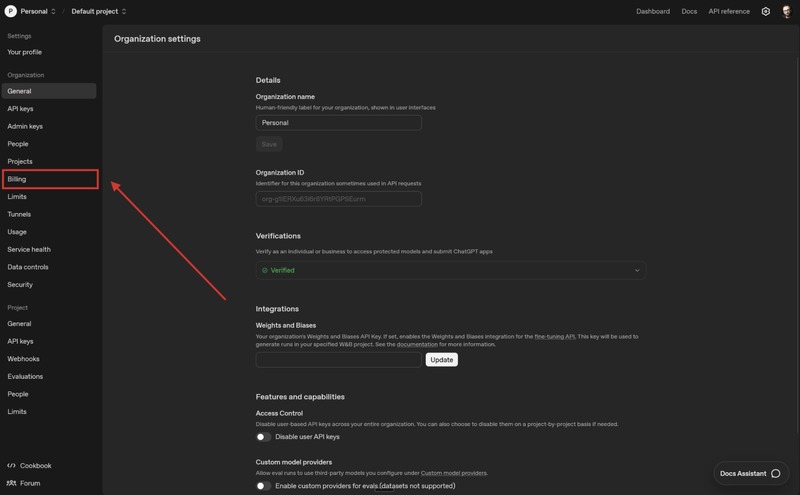Go to Dashboard in top navigation
Viewport: 800px width, 495px height.
point(653,11)
